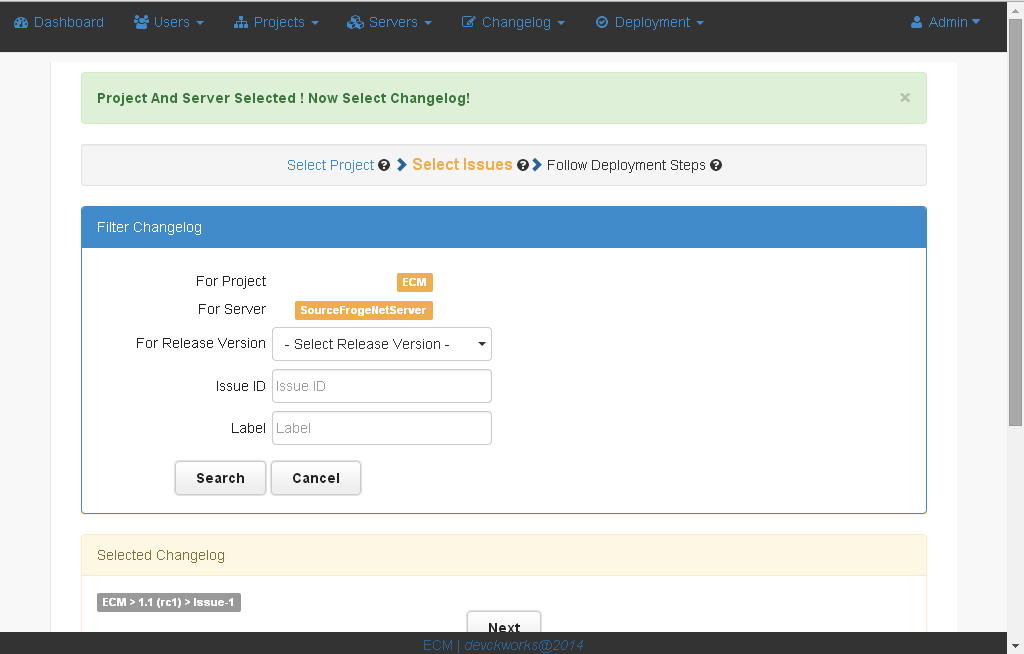Open the Admin dropdown menu
The image size is (1024, 654).
(x=946, y=22)
